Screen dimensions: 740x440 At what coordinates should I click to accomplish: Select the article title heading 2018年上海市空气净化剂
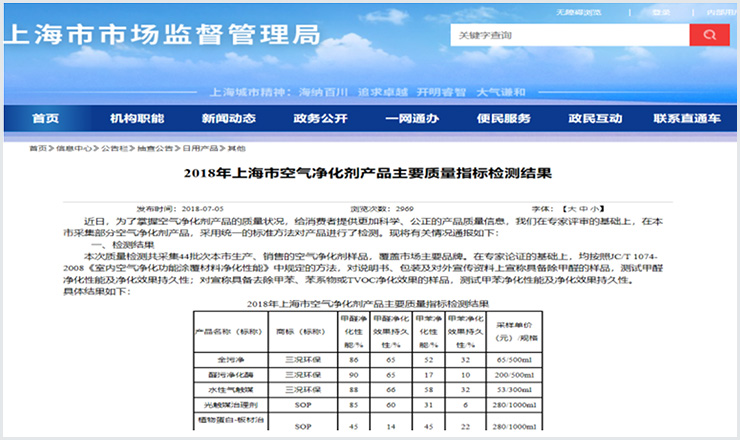point(368,173)
